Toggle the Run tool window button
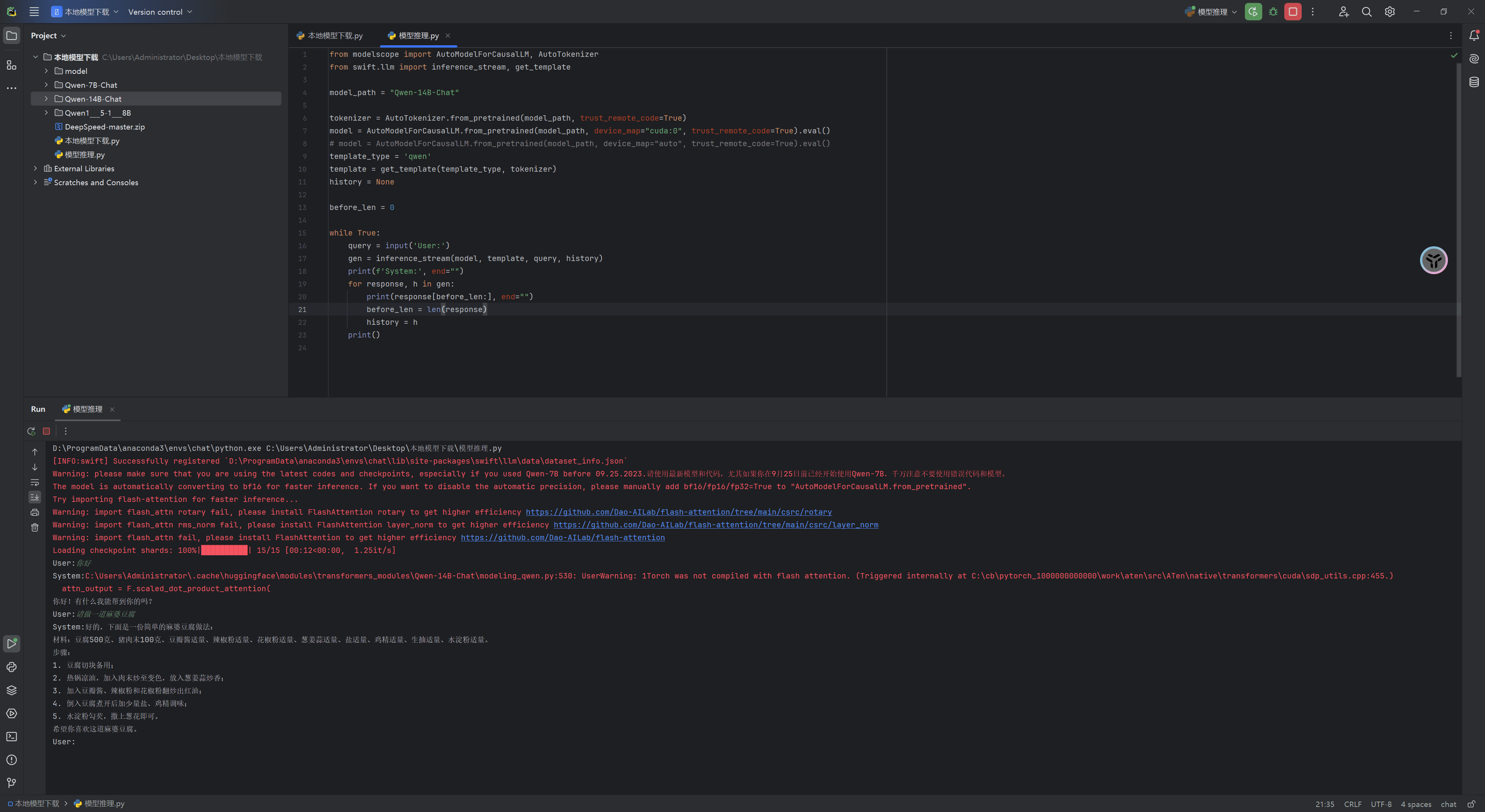Screen dimensions: 1485x812 click(x=12, y=643)
